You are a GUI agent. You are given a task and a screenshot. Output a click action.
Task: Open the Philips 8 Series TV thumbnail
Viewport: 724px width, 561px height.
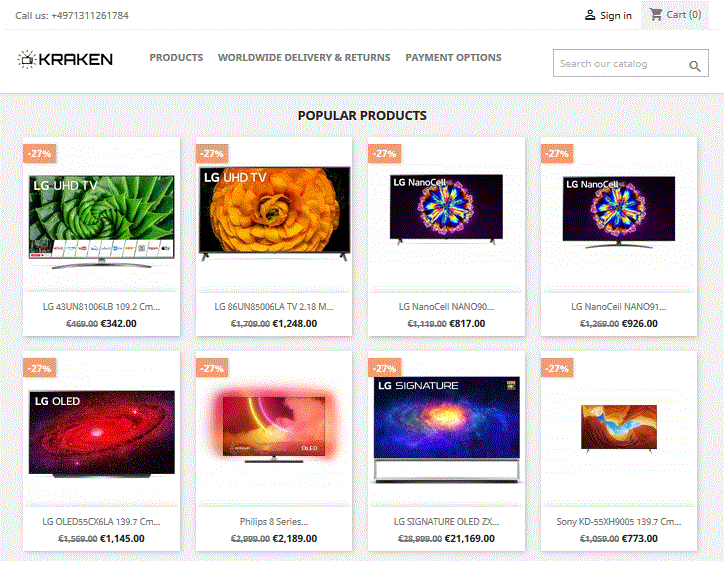274,424
